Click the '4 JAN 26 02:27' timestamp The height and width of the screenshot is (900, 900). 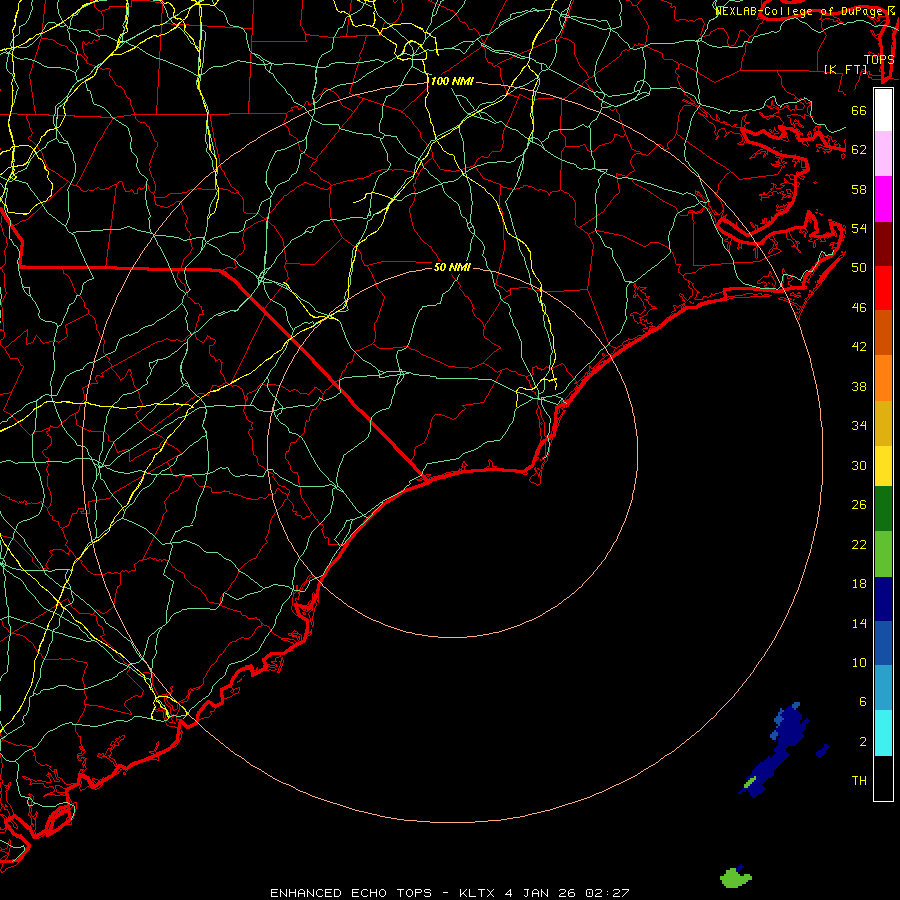coord(567,893)
